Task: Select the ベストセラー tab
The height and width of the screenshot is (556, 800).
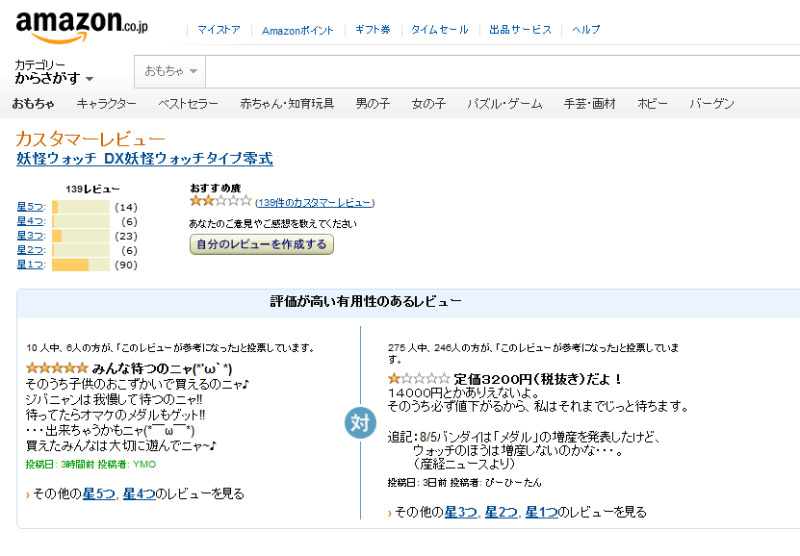Action: tap(188, 104)
